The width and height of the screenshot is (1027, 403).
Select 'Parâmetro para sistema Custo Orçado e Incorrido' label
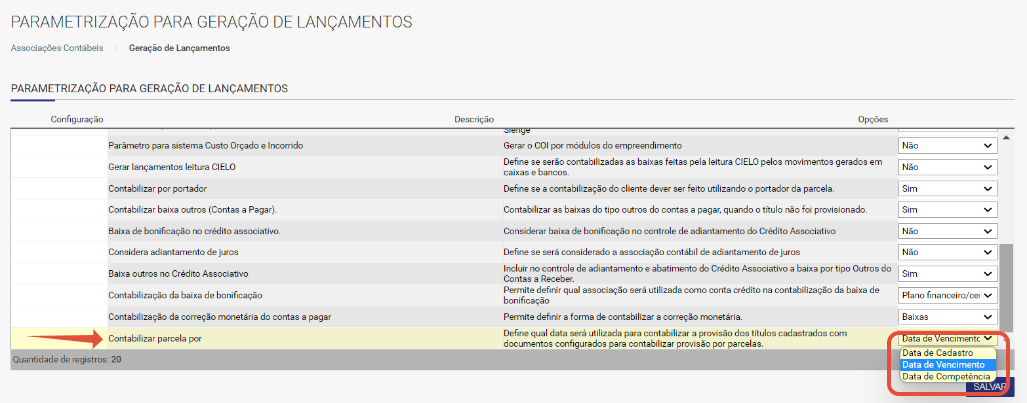point(206,145)
